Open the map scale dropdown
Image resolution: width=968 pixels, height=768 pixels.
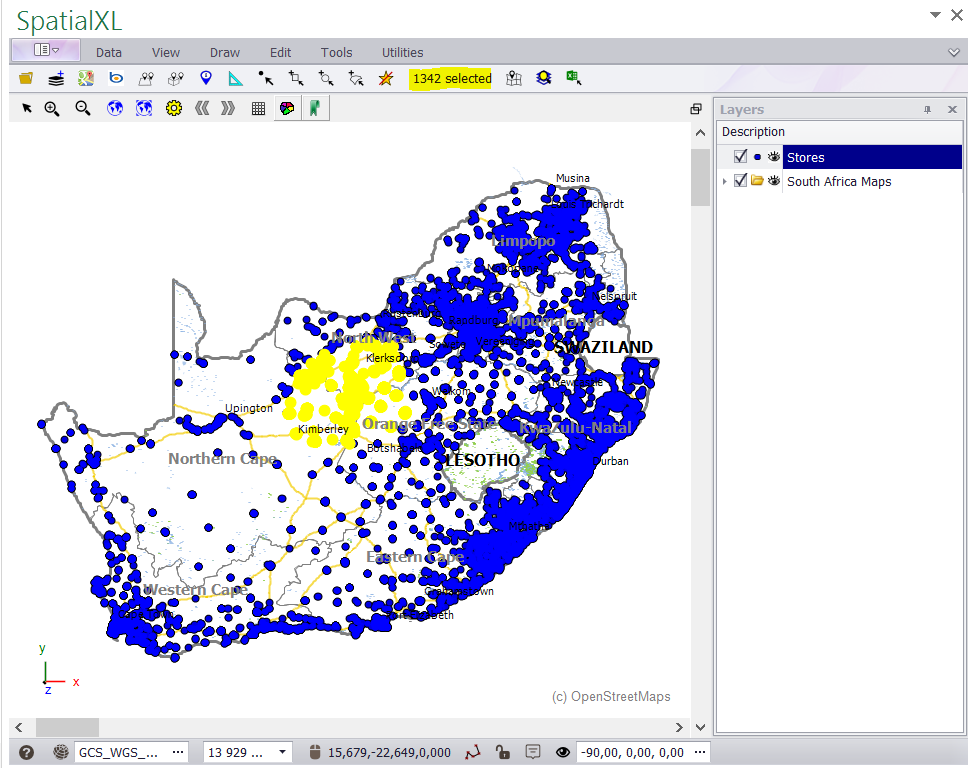tap(283, 752)
